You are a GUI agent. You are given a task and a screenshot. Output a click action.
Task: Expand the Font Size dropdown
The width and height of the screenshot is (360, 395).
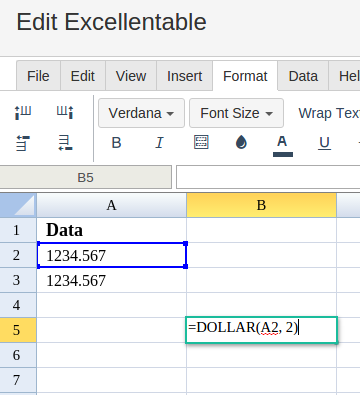(236, 113)
